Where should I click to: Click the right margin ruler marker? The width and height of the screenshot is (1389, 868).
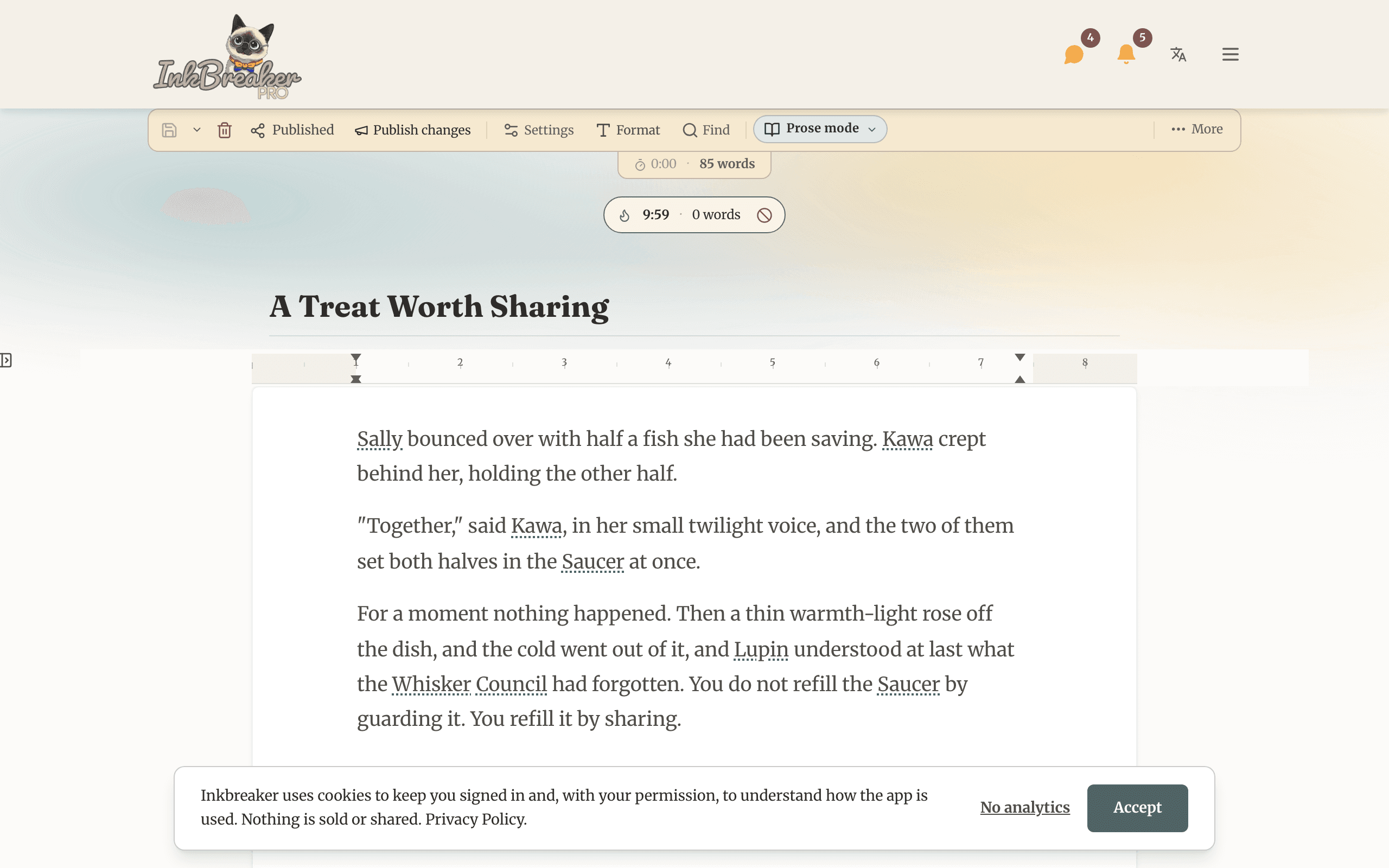tap(1020, 358)
